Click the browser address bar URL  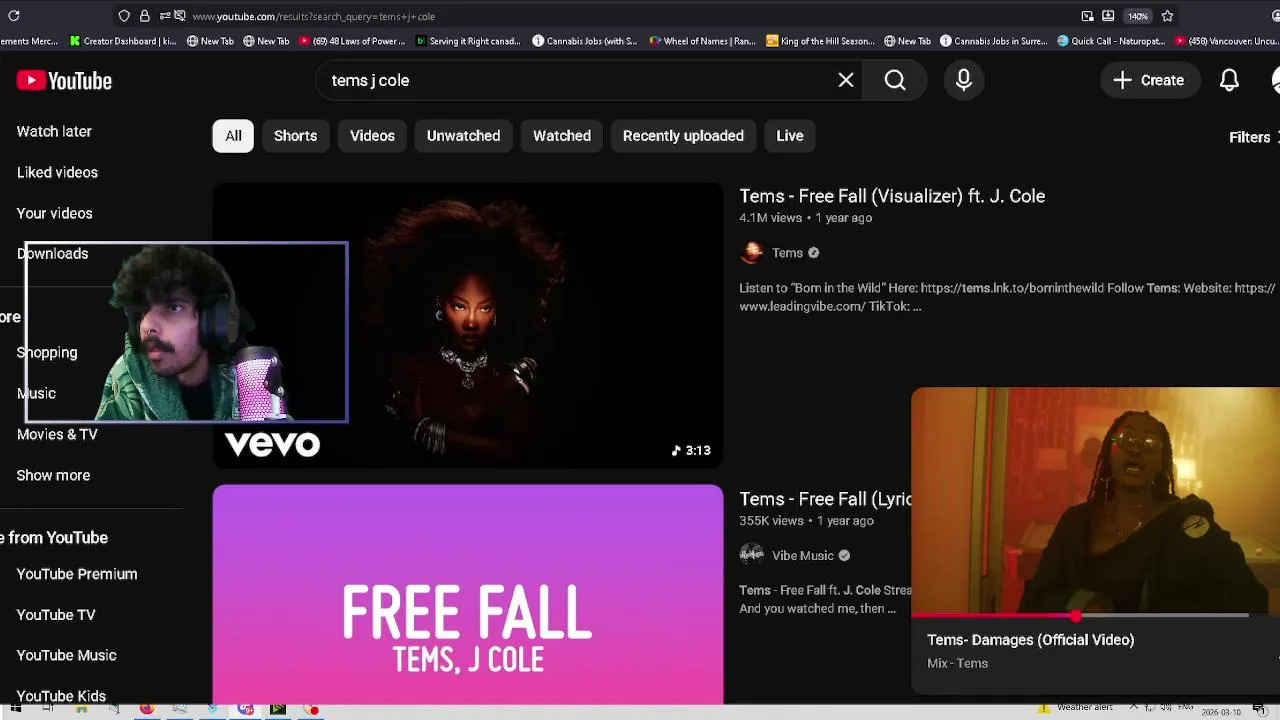point(313,17)
